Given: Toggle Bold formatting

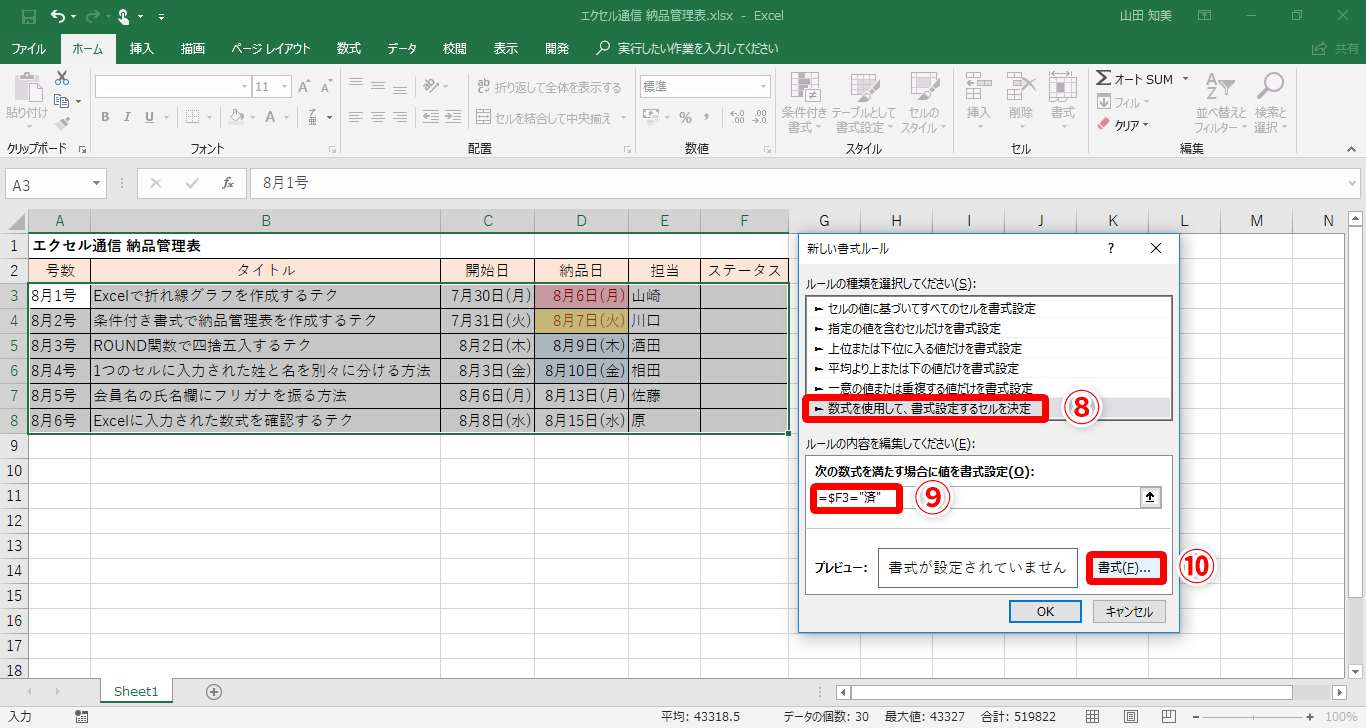Looking at the screenshot, I should (105, 117).
